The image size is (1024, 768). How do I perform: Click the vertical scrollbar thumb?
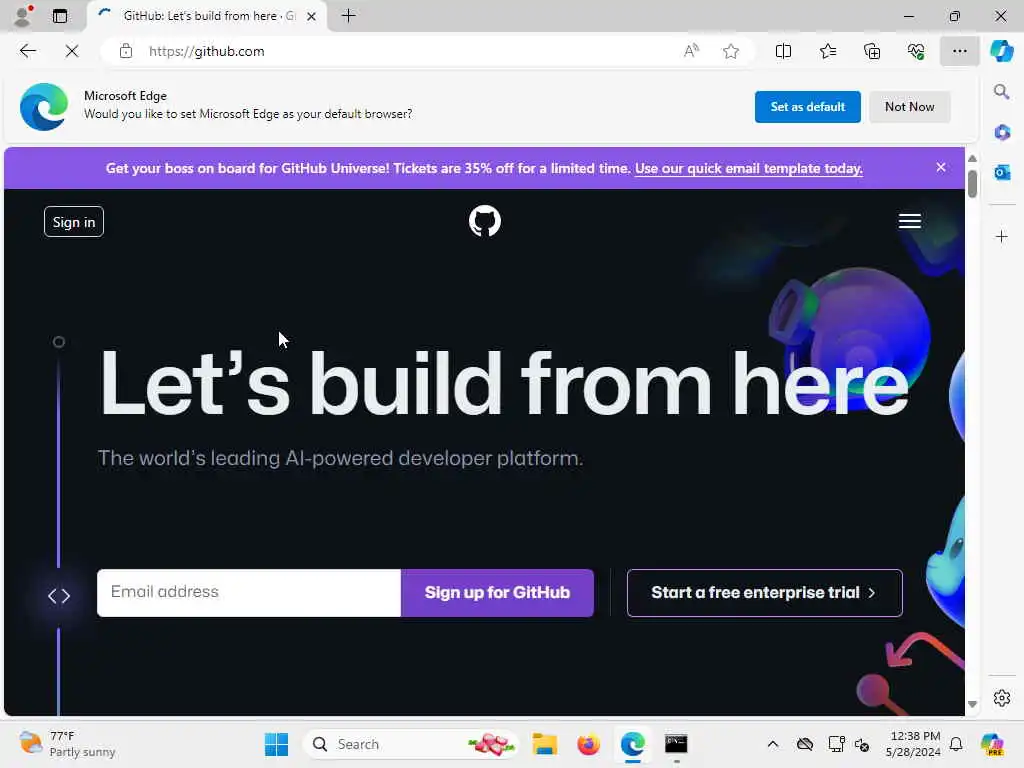972,184
